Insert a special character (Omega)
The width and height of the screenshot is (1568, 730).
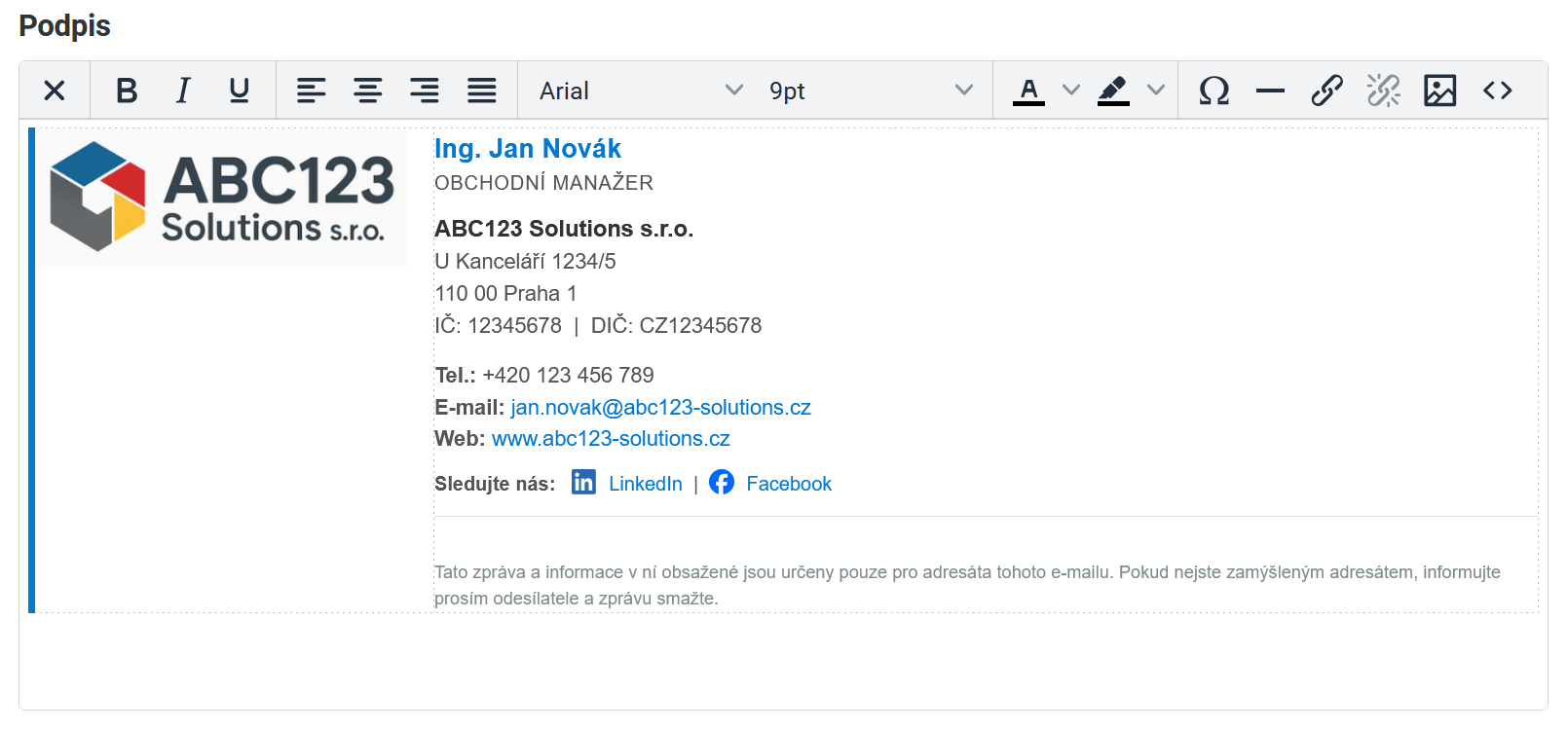click(x=1213, y=91)
